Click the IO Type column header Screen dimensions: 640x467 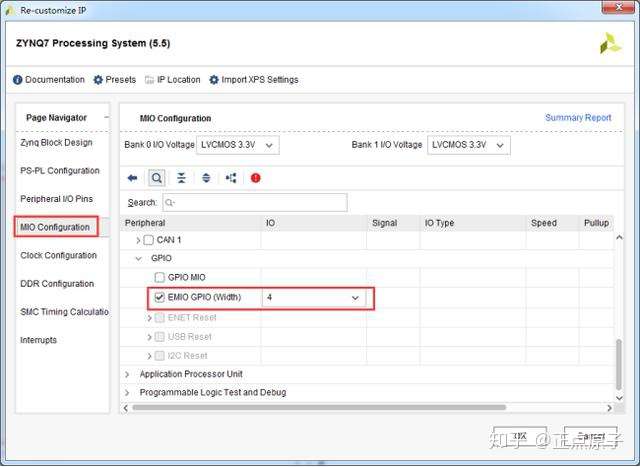click(x=473, y=223)
